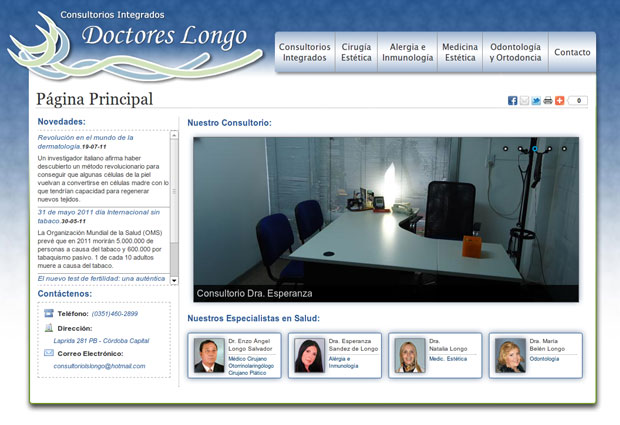Select the second slideshow dot
This screenshot has width=620, height=425.
[520, 149]
